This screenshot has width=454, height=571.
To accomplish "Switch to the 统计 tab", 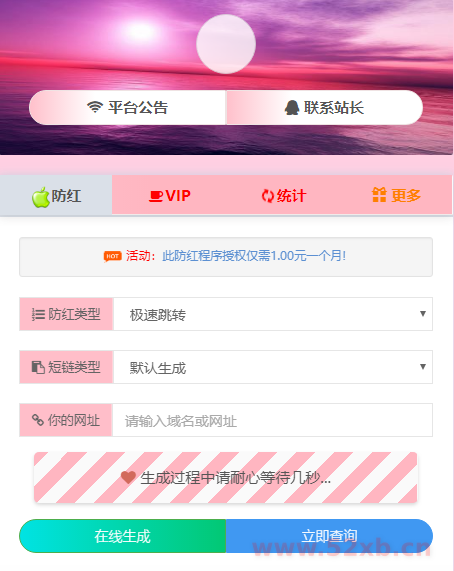I will click(x=284, y=196).
